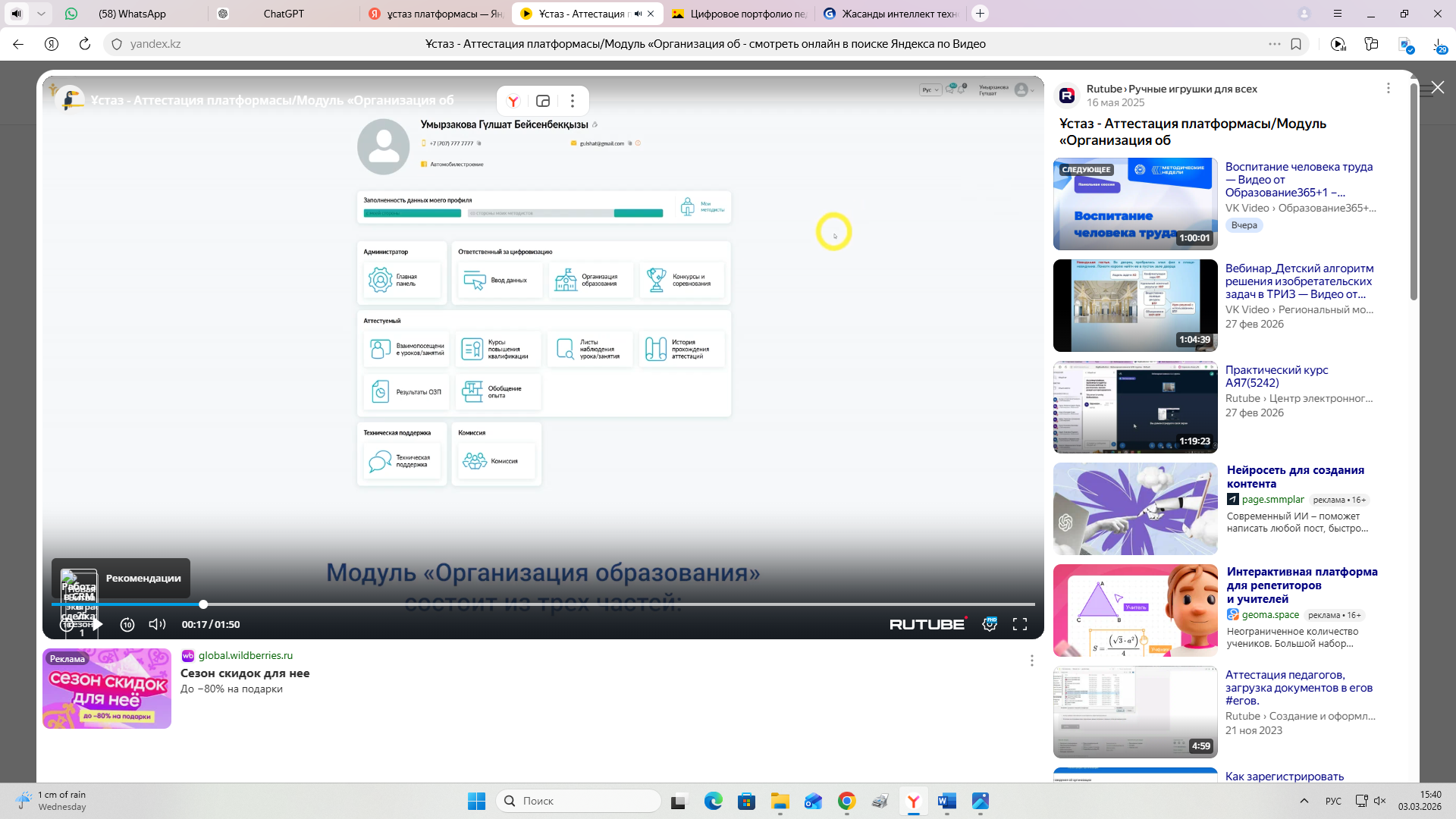
Task: Play the Rutube video
Action: (98, 624)
